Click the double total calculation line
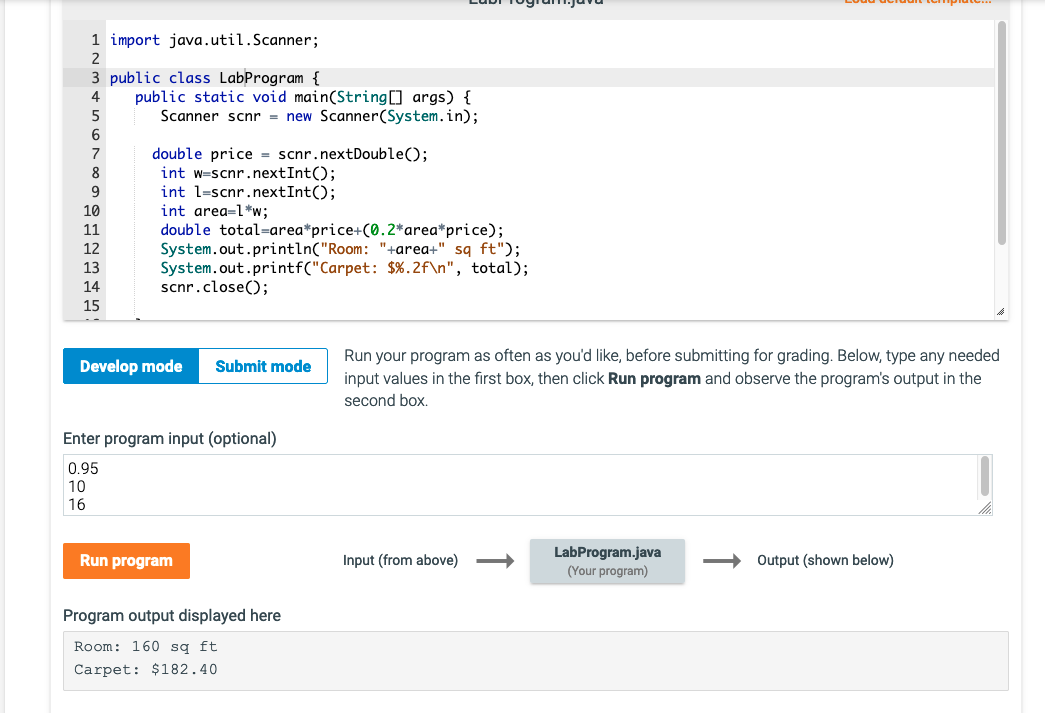 click(x=332, y=230)
